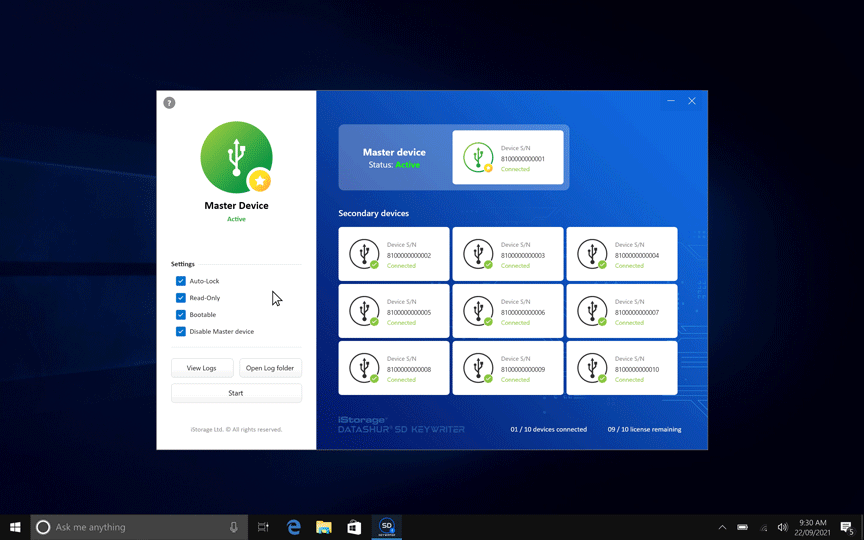
Task: Disable the Bootable option
Action: [x=181, y=314]
